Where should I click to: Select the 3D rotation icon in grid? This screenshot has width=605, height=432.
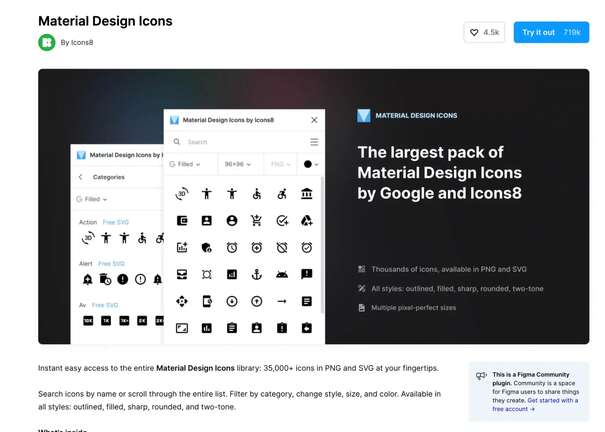point(182,194)
